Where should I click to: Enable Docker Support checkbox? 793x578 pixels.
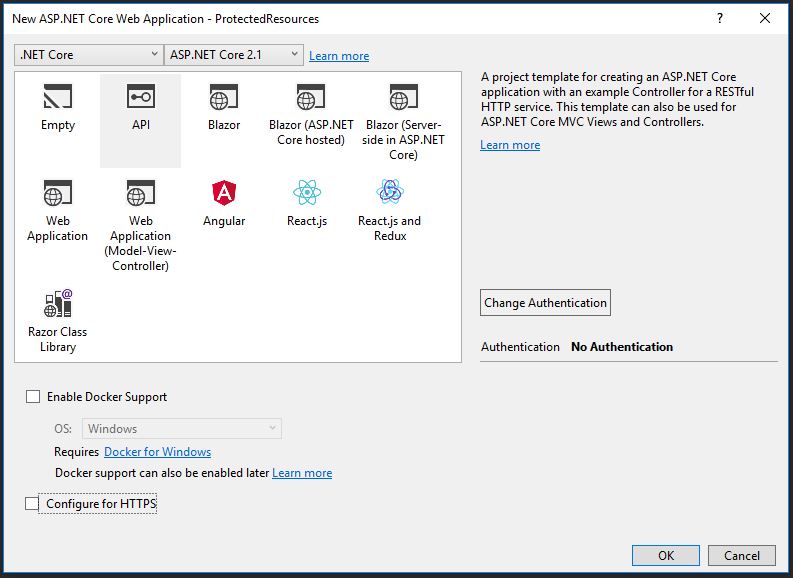point(33,396)
